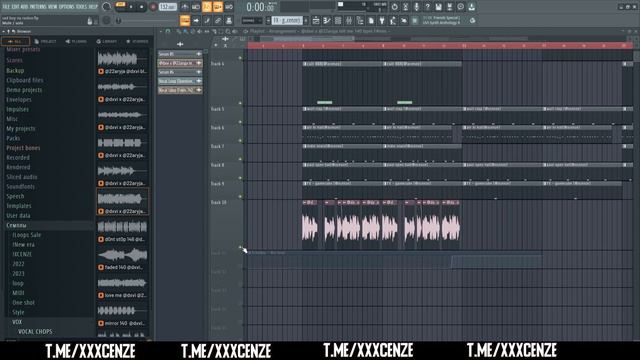This screenshot has height=360, width=640.
Task: Click the auto scroll arrow icon
Action: click(x=196, y=20)
